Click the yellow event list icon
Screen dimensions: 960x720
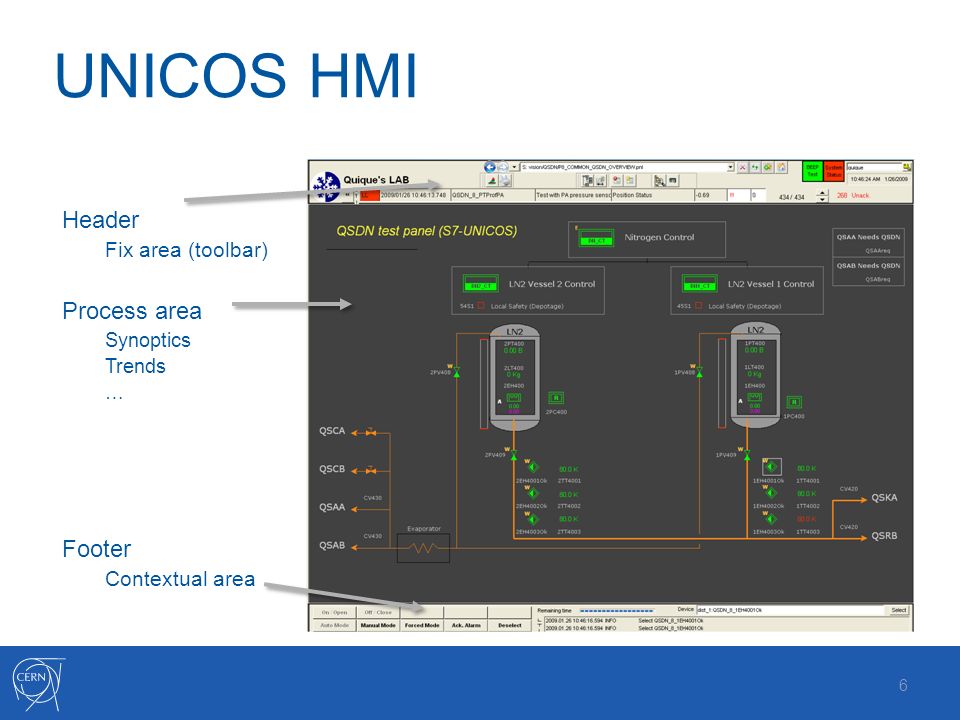pyautogui.click(x=629, y=180)
